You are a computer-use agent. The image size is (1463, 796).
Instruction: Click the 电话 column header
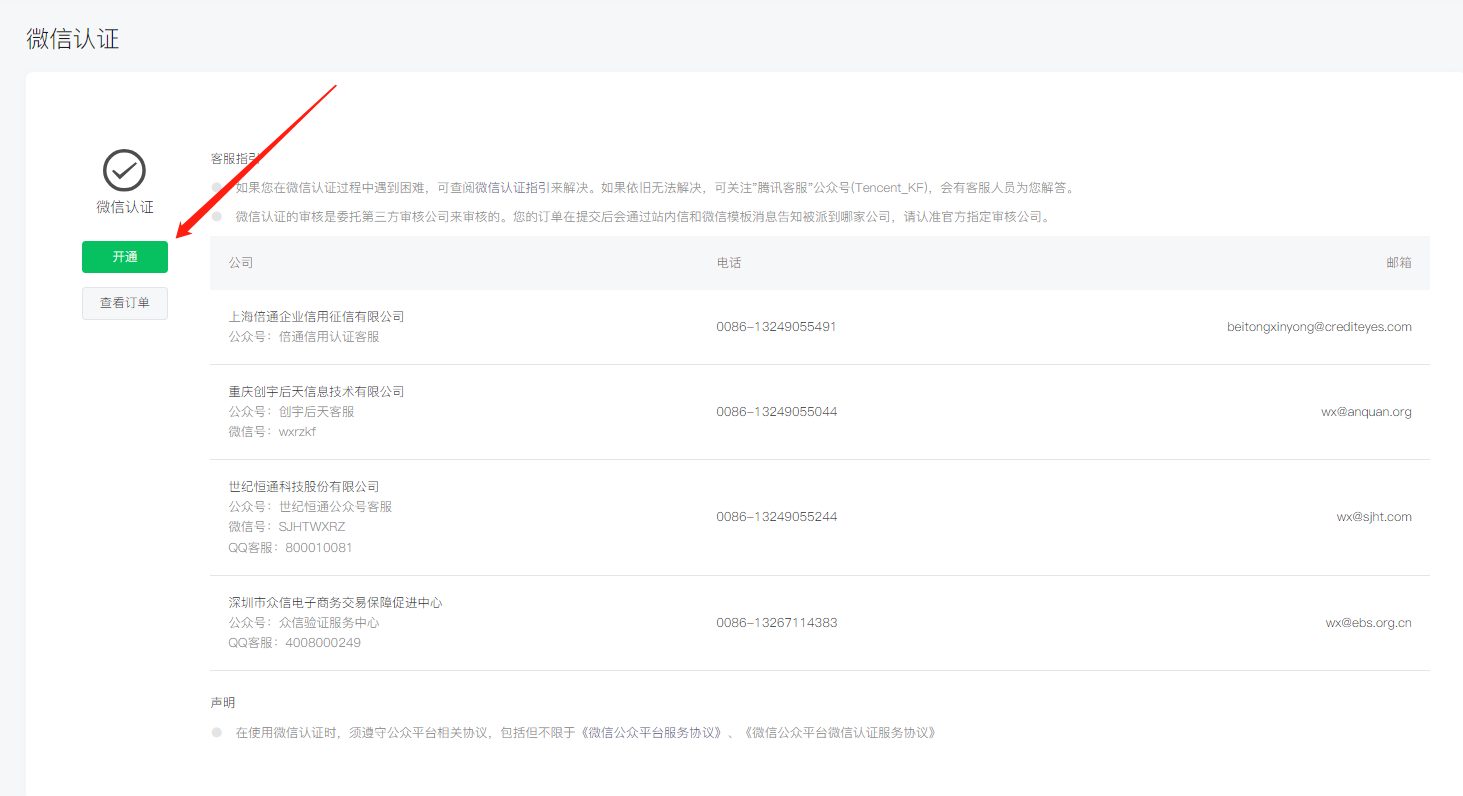pos(729,263)
